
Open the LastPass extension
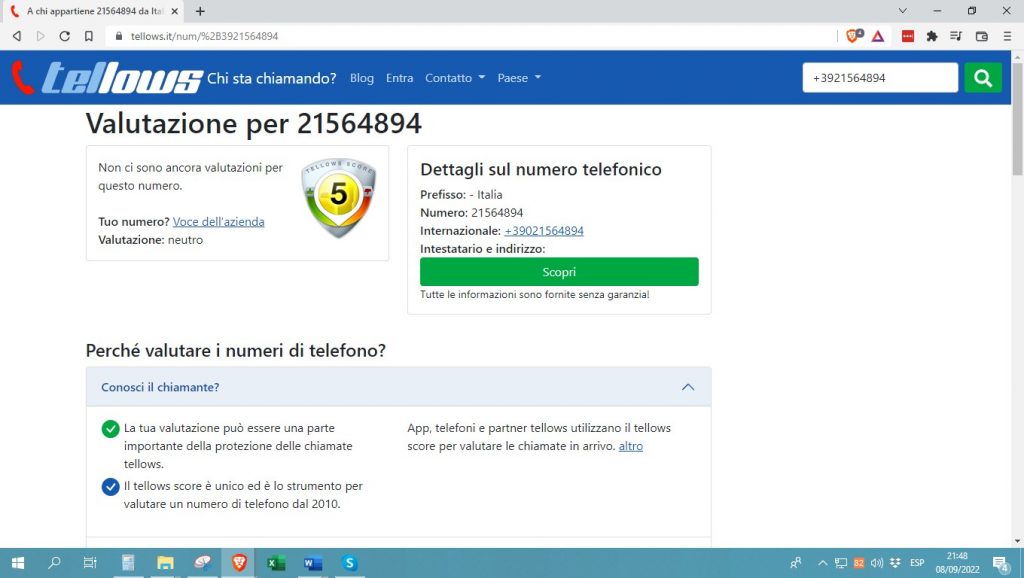[907, 35]
